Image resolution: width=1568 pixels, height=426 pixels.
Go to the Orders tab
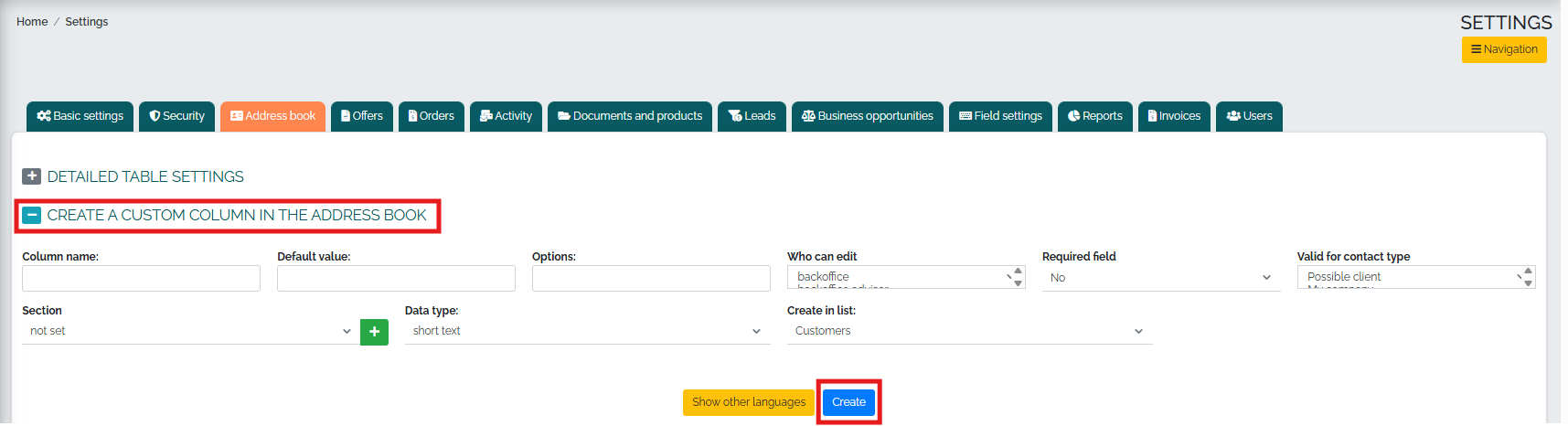point(431,116)
